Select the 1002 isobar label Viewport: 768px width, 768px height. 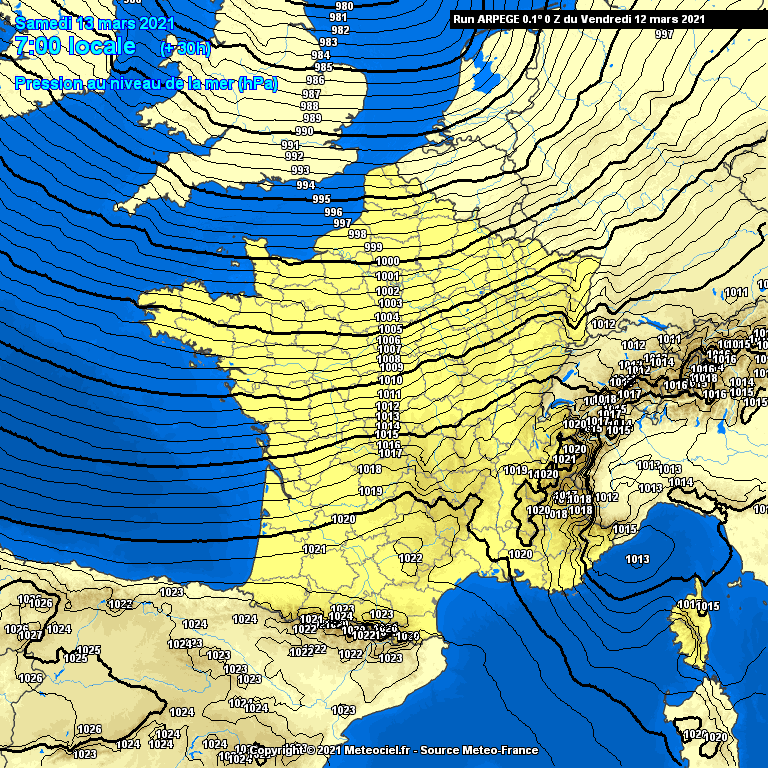(x=388, y=290)
